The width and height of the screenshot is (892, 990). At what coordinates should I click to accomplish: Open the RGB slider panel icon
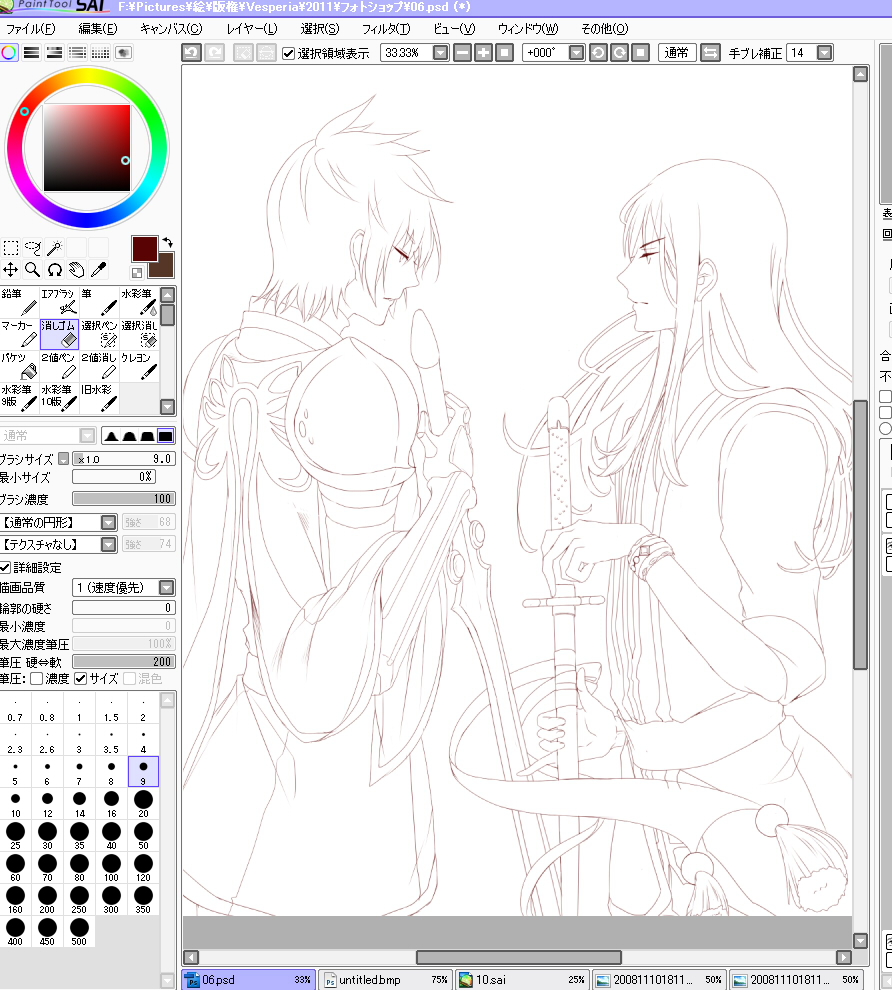pyautogui.click(x=32, y=52)
